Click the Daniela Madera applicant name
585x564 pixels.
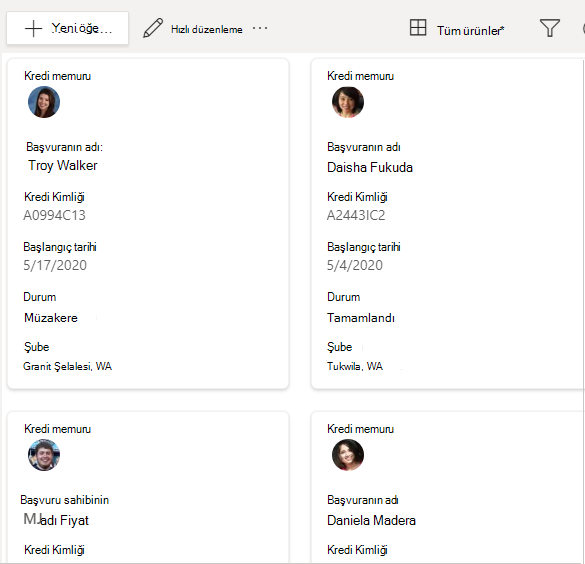pos(371,520)
